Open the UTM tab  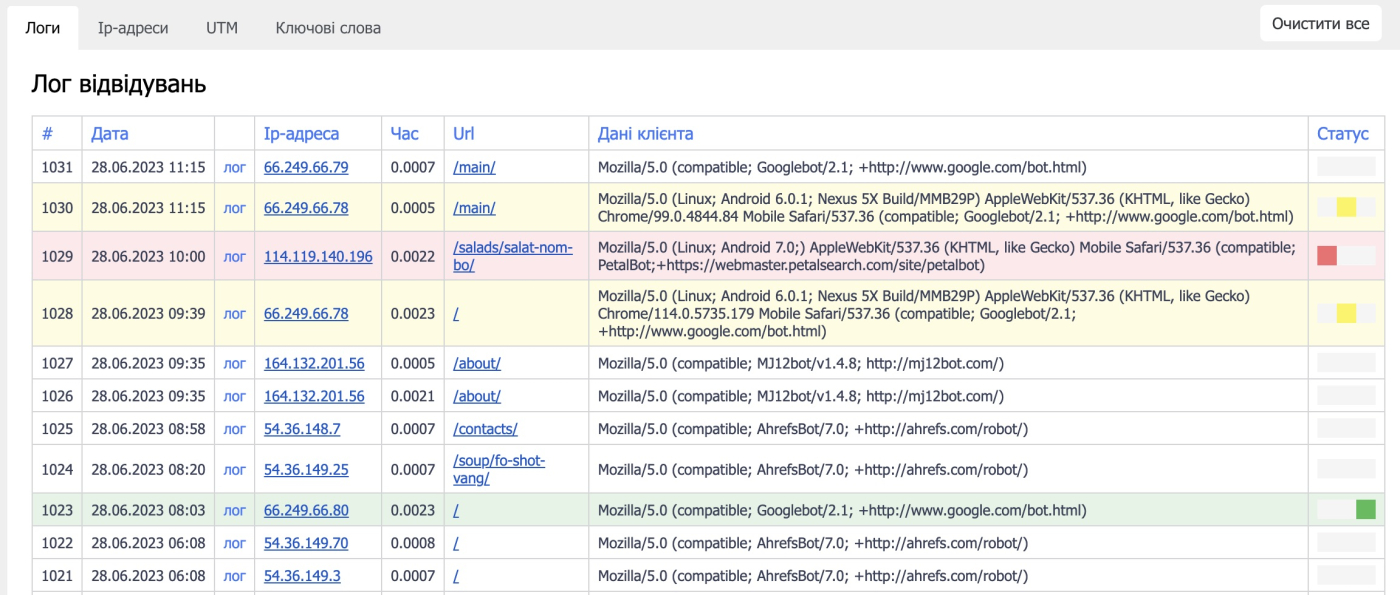222,28
